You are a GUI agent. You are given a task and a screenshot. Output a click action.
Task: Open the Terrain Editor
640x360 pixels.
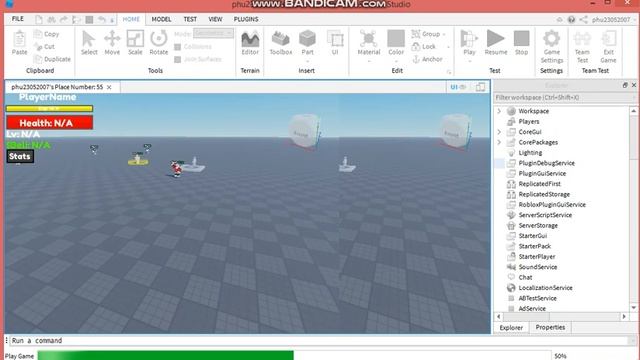250,42
